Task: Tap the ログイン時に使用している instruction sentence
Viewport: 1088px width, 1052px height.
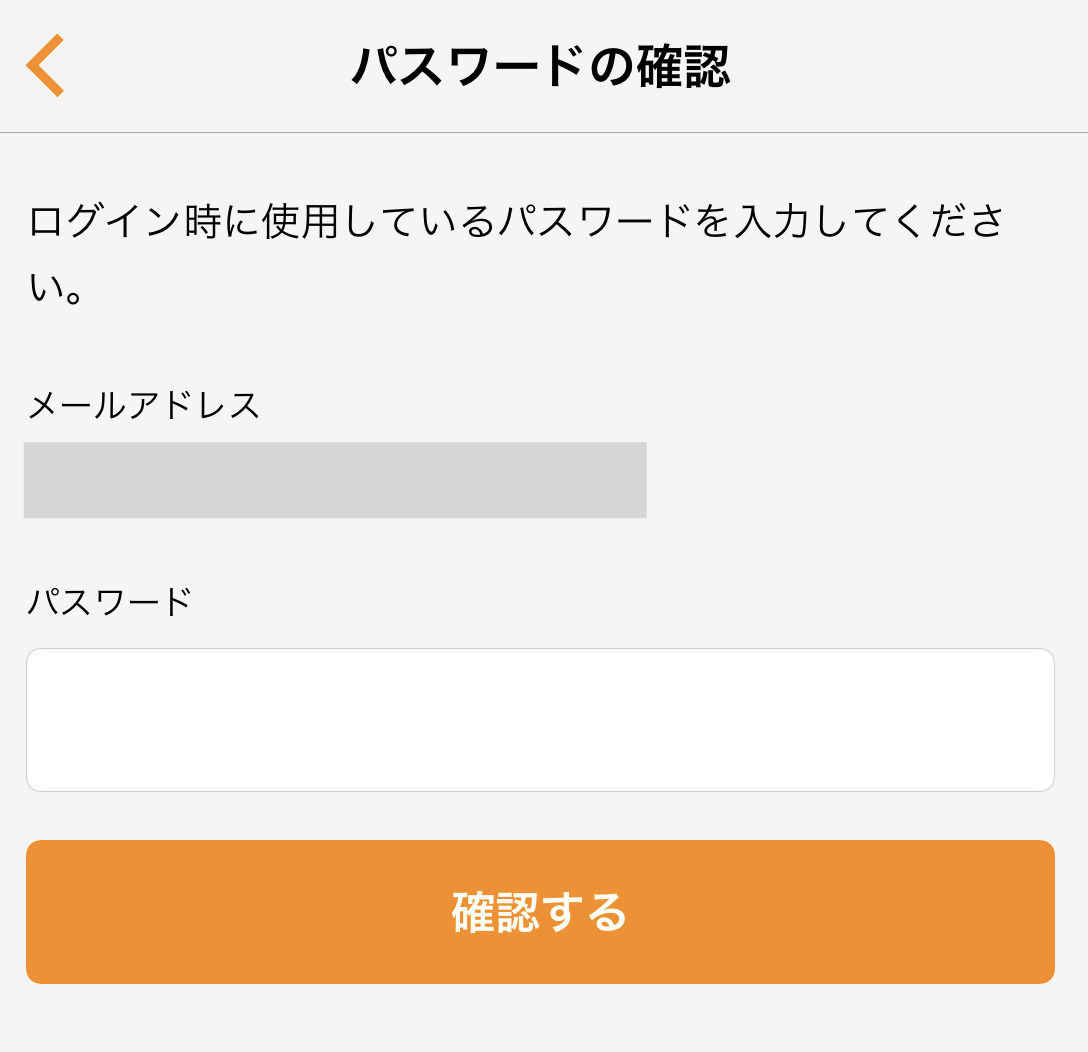Action: (x=516, y=222)
